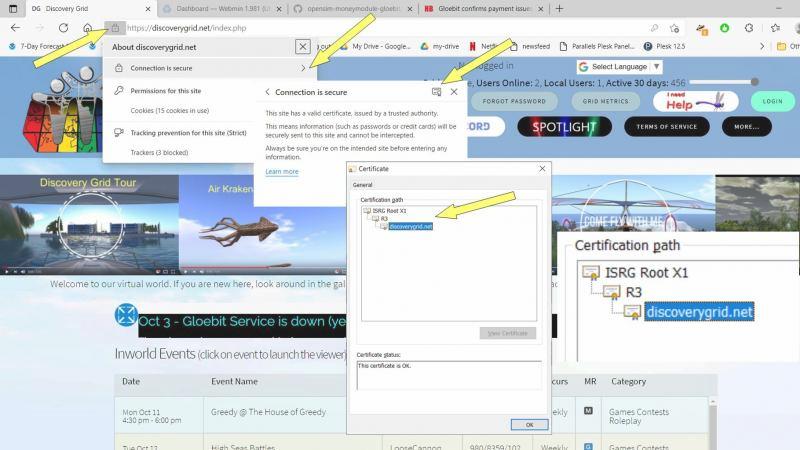Click the Category column header
800x450 pixels.
tap(629, 382)
